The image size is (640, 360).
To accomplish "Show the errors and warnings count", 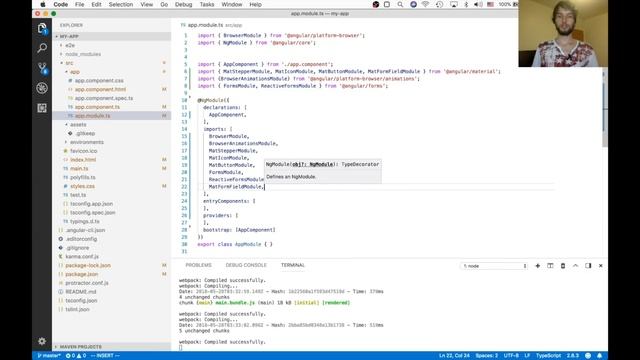I will point(76,356).
